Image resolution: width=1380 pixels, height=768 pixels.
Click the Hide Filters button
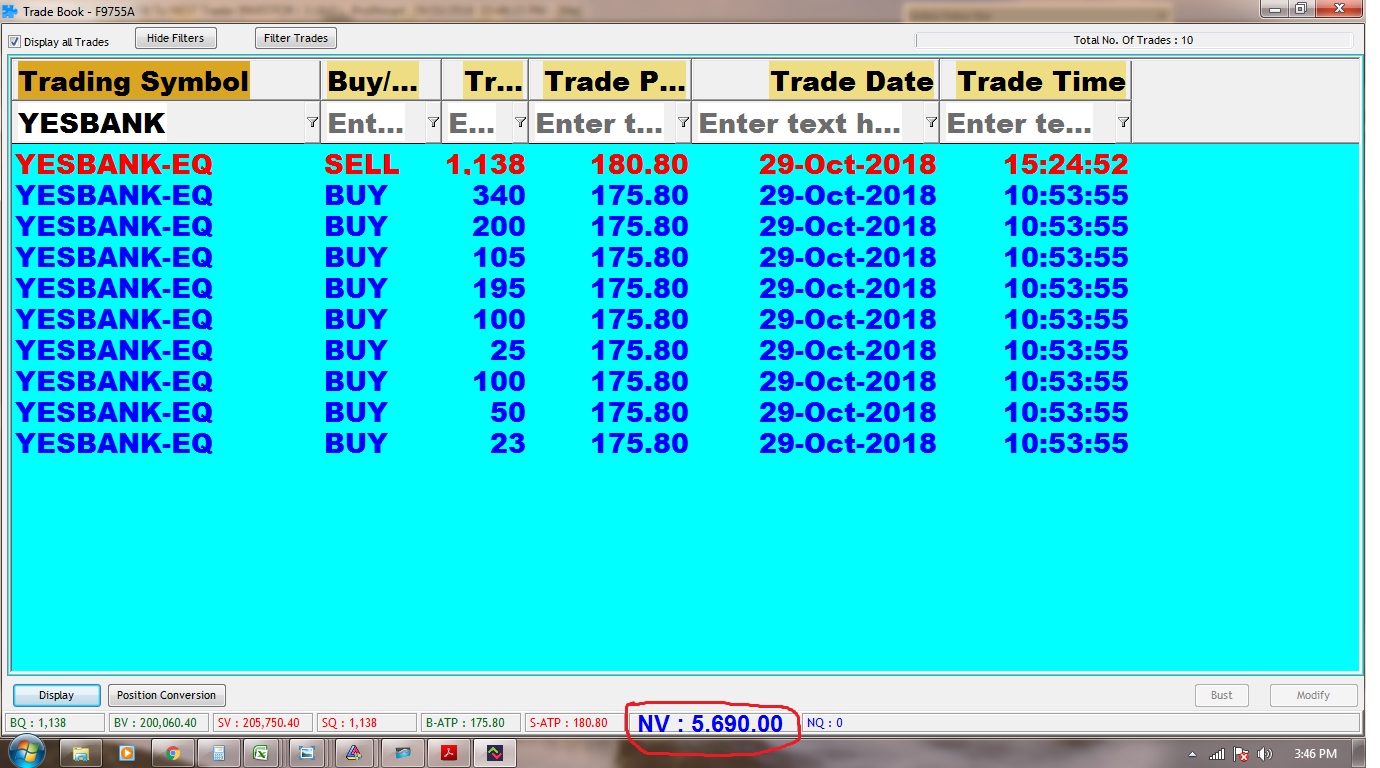tap(175, 38)
